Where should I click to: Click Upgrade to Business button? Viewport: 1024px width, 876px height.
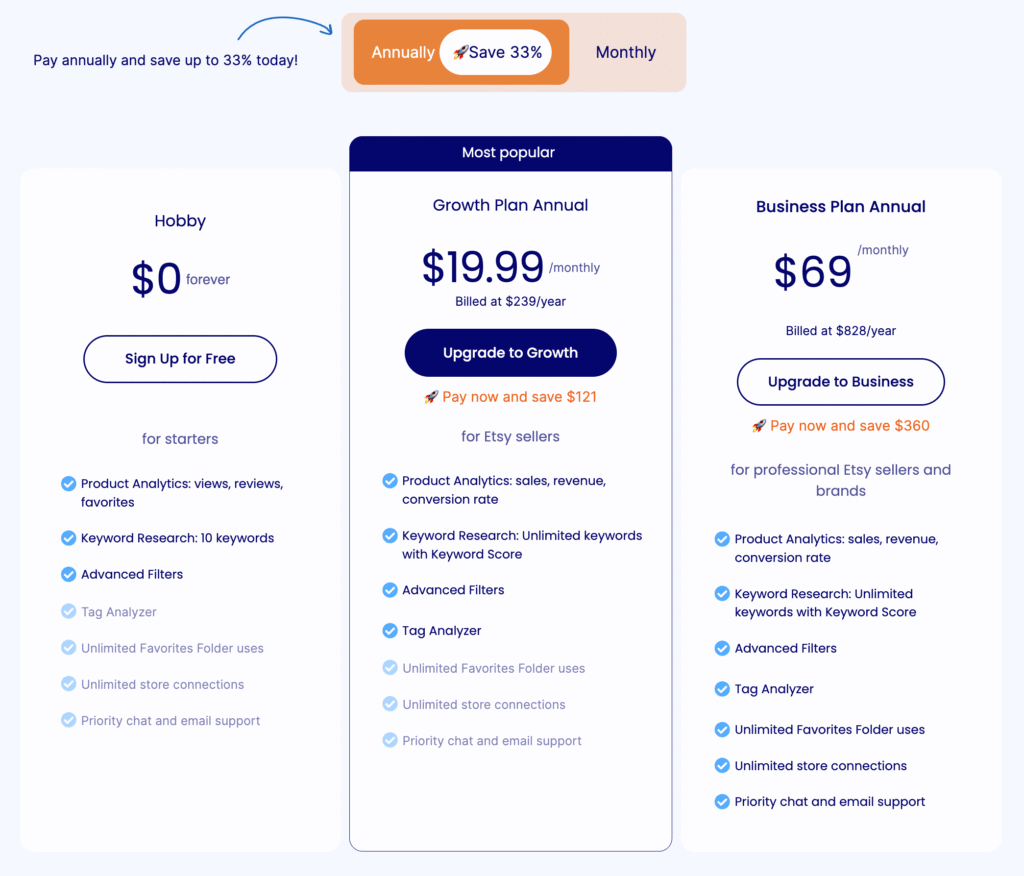click(x=840, y=381)
